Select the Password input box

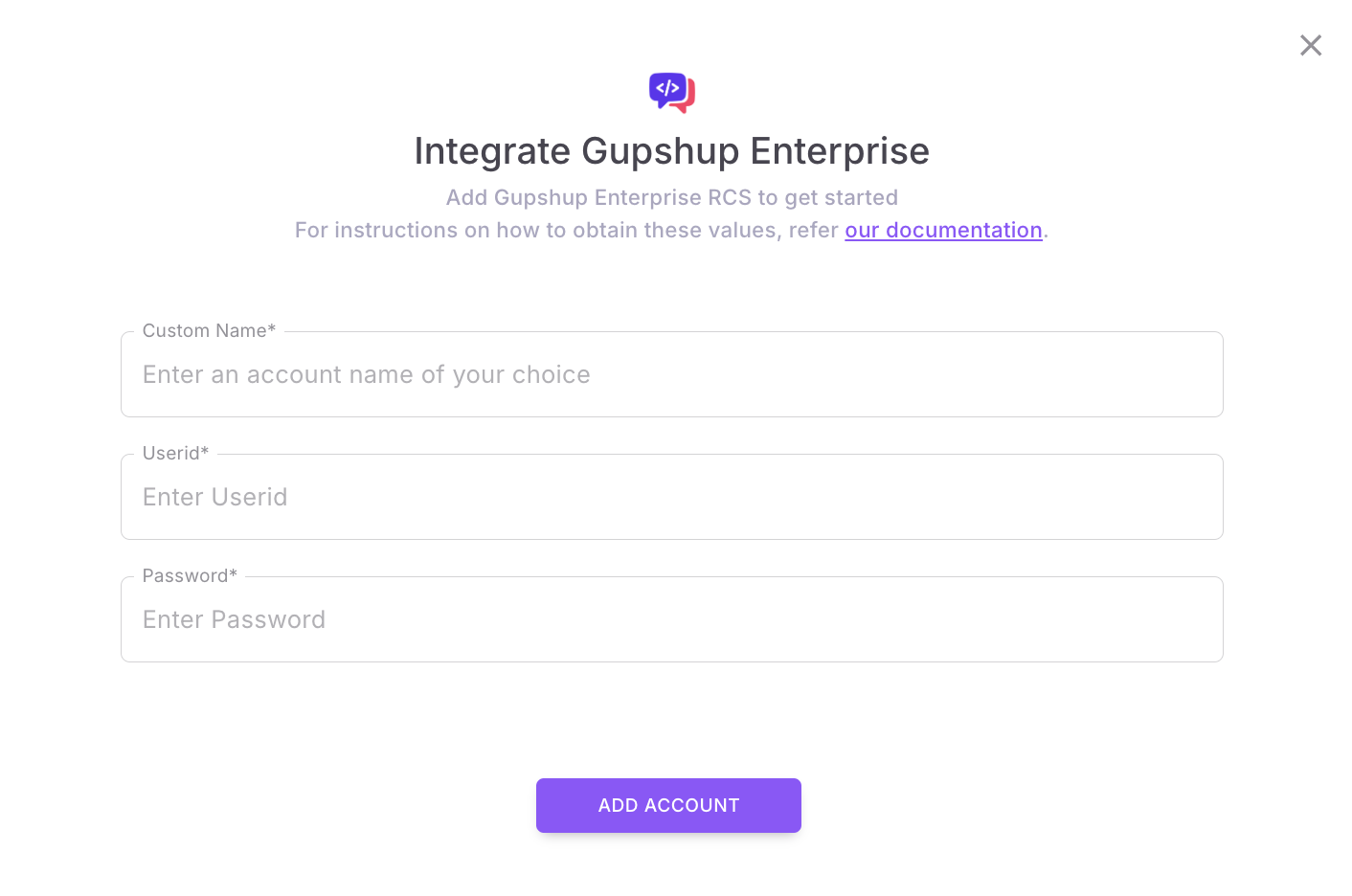(671, 619)
